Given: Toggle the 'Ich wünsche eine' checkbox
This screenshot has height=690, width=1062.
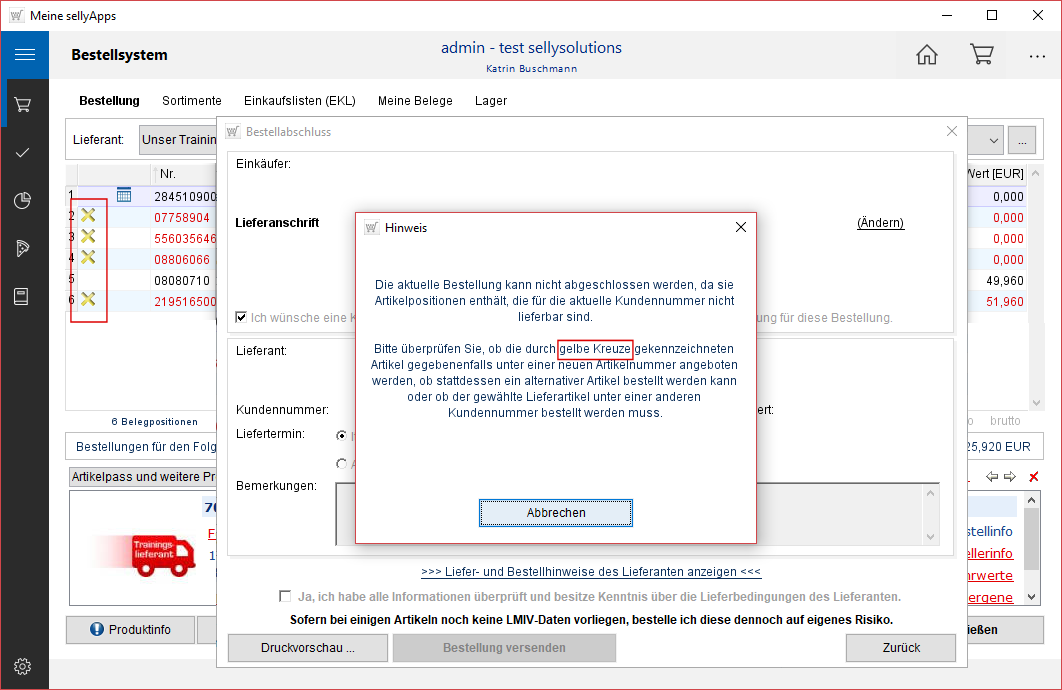Looking at the screenshot, I should [x=241, y=317].
